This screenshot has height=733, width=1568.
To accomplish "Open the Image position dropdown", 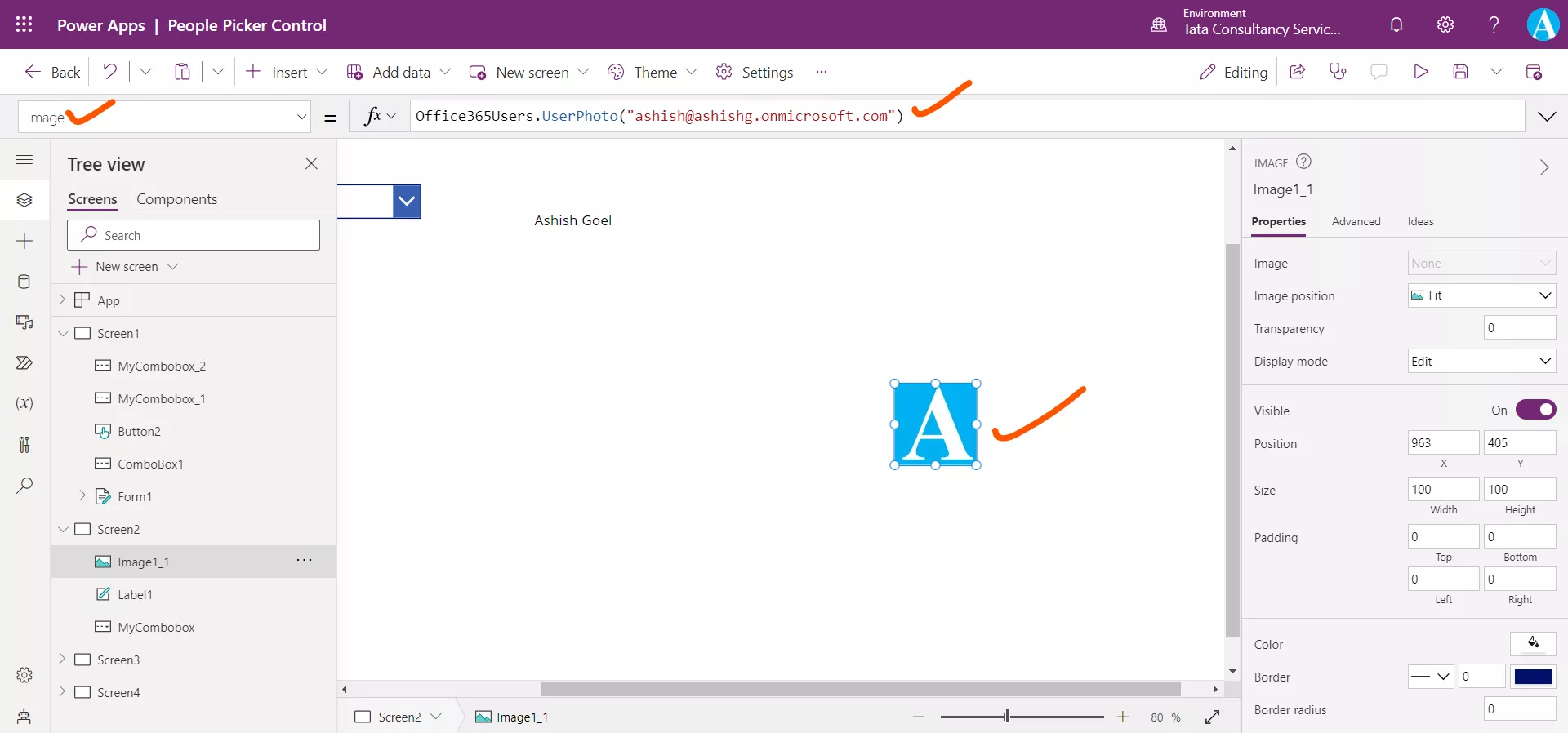I will coord(1481,295).
